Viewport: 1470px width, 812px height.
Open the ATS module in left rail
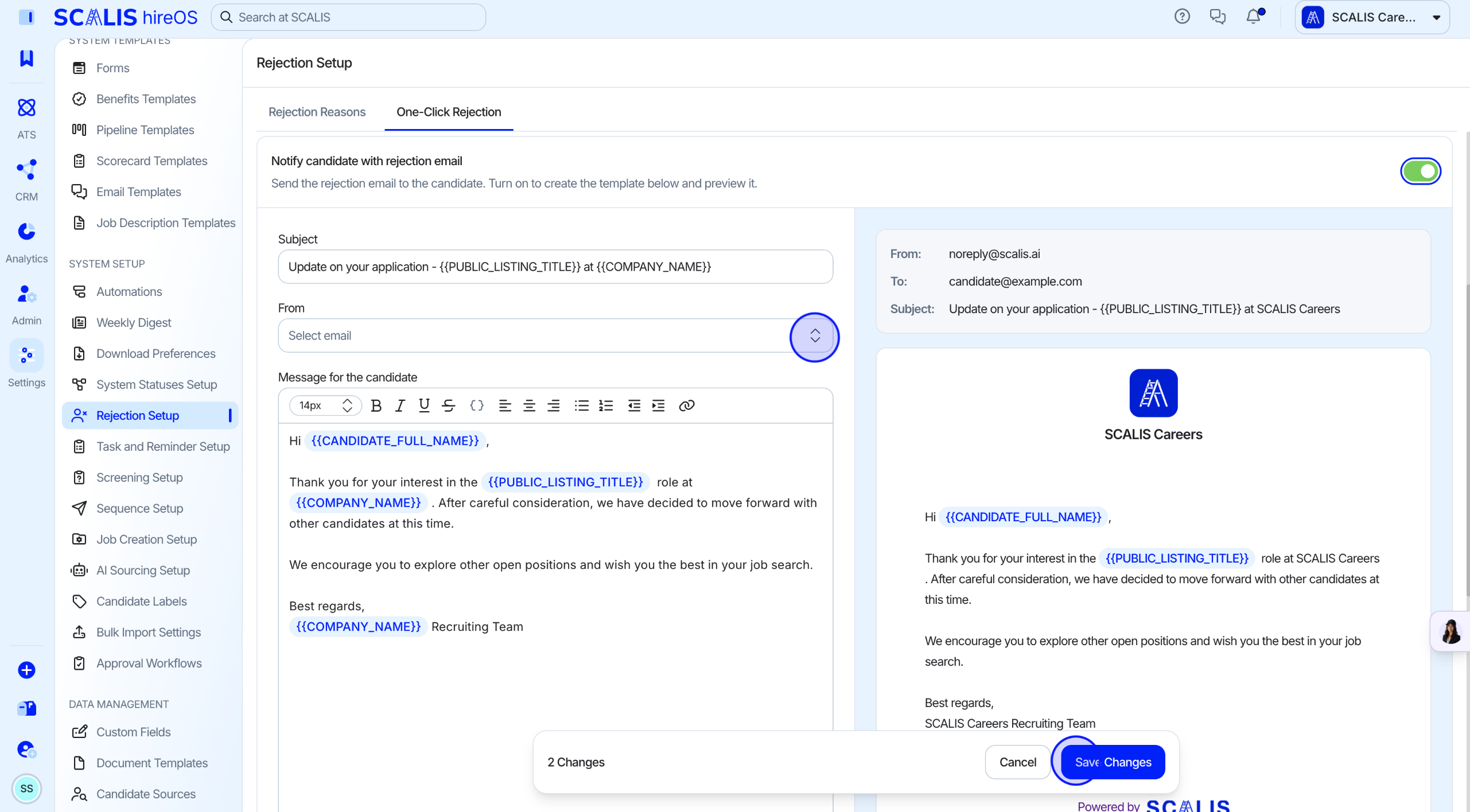pos(26,119)
